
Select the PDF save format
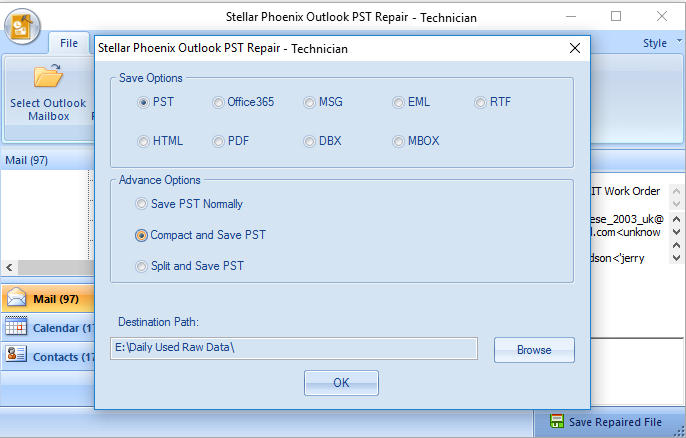231,141
